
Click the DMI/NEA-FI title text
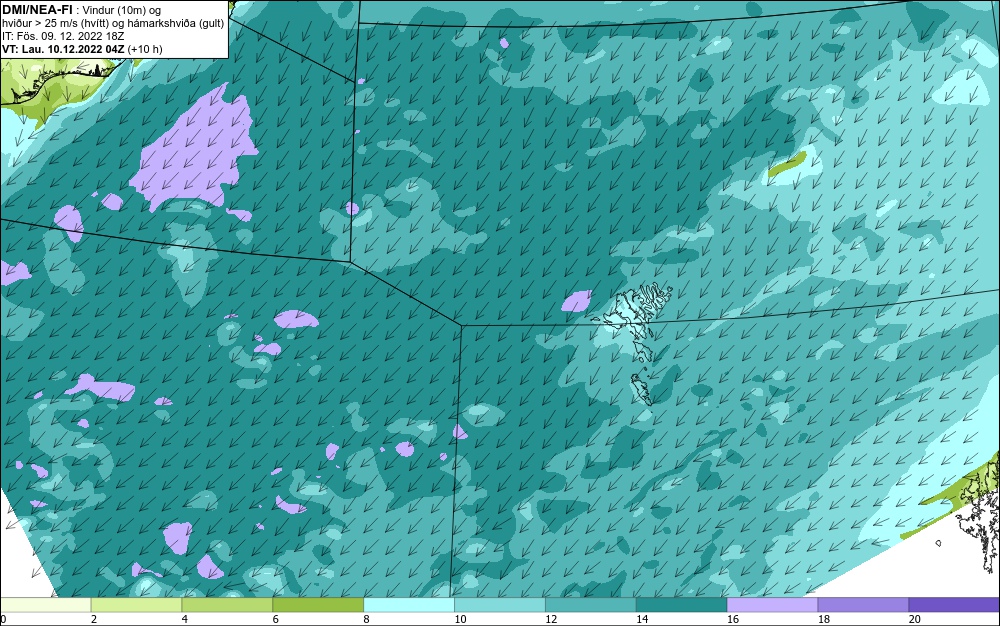(37, 10)
